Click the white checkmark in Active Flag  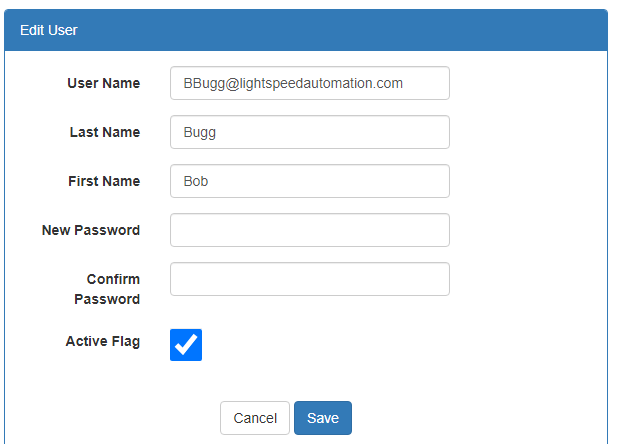pos(186,344)
